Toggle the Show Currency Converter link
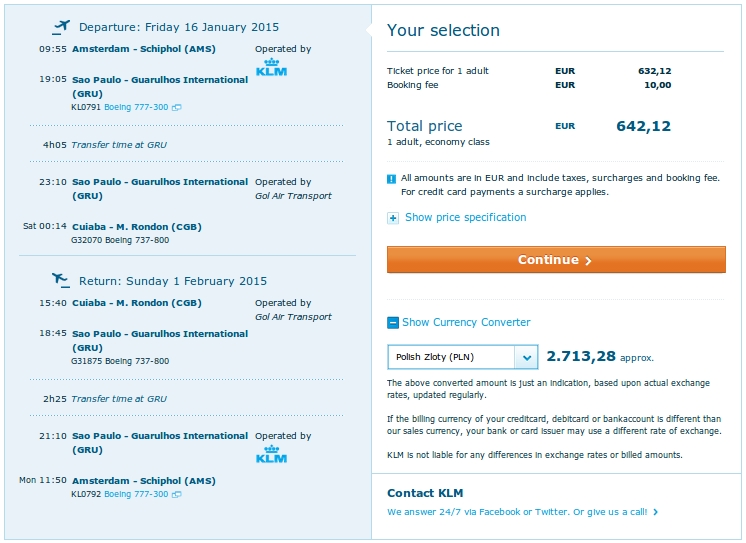 466,322
